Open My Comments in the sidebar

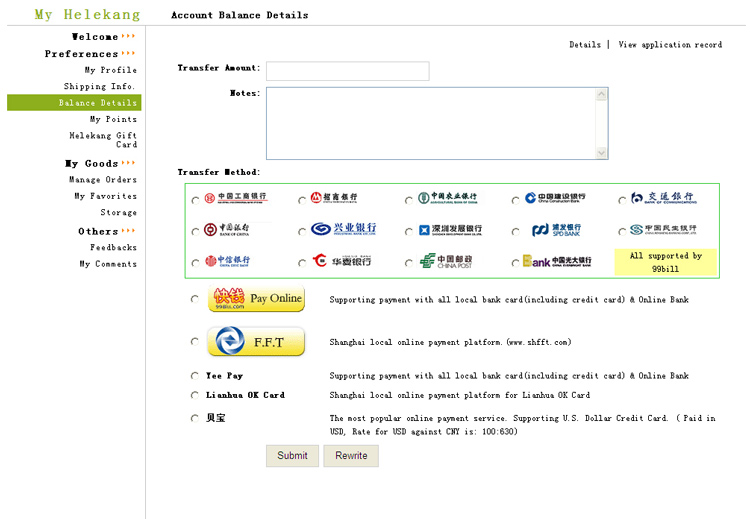(109, 264)
